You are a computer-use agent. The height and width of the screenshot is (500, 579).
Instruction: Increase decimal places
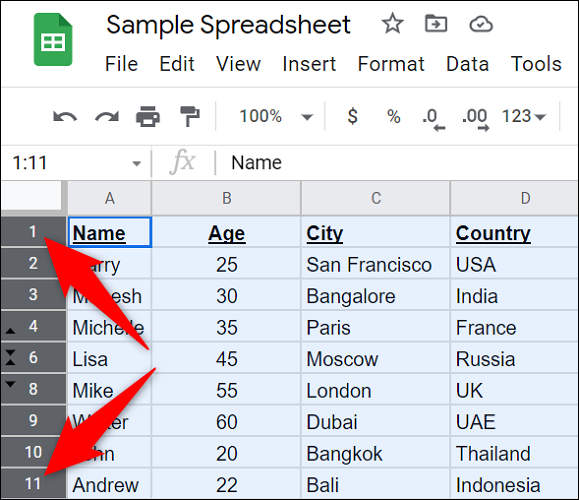click(x=475, y=120)
